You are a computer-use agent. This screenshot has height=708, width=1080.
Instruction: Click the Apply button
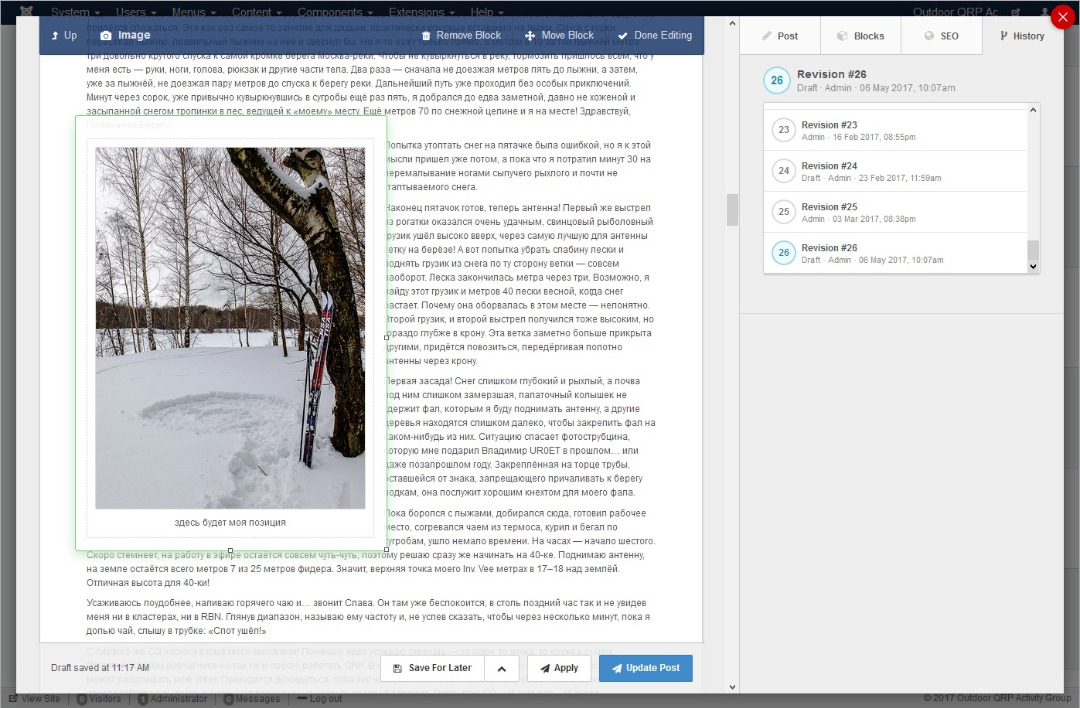[559, 668]
